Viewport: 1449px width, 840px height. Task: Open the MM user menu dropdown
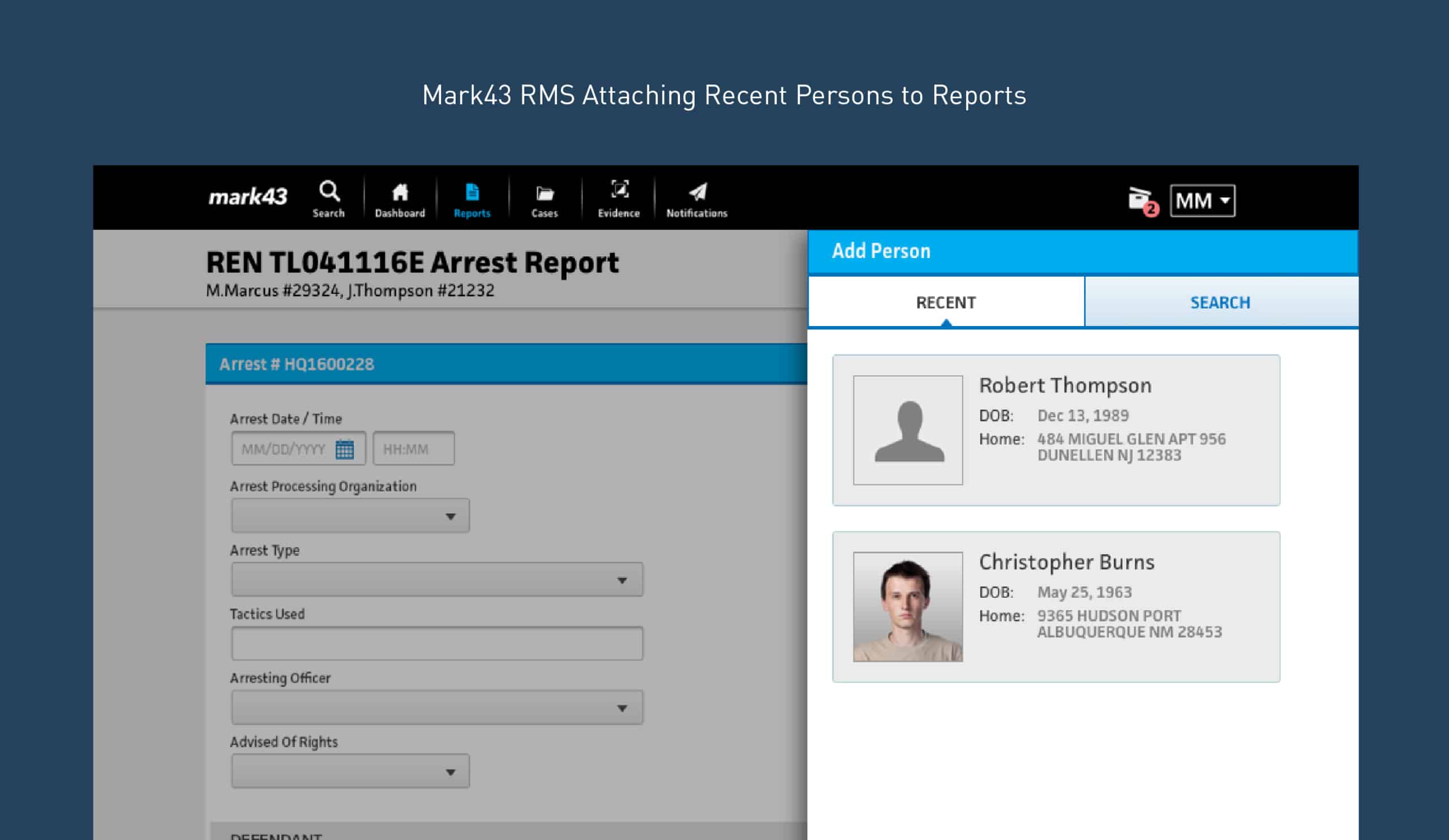[x=1202, y=200]
